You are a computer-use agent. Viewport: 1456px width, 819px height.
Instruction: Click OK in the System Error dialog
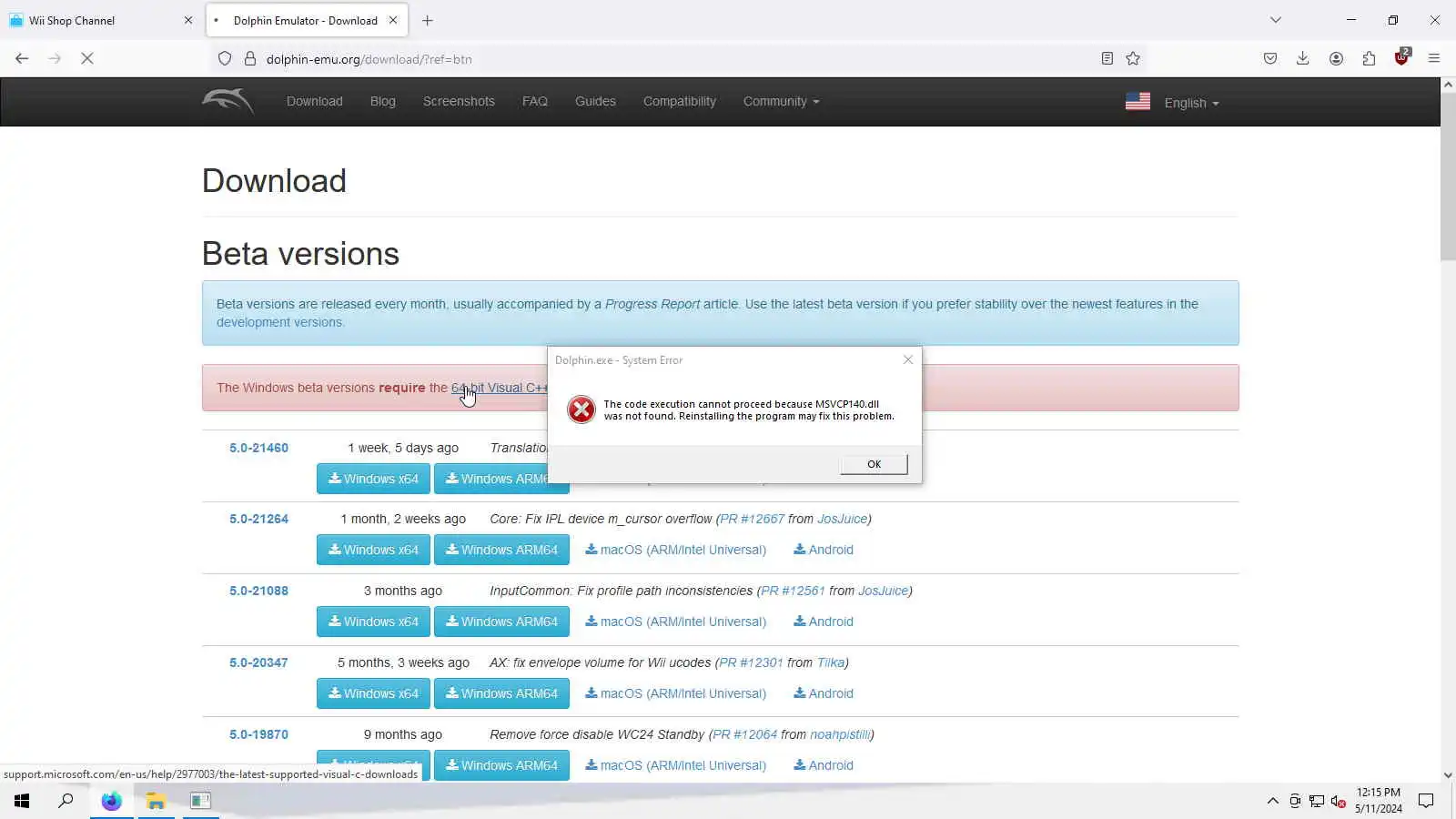coord(874,464)
